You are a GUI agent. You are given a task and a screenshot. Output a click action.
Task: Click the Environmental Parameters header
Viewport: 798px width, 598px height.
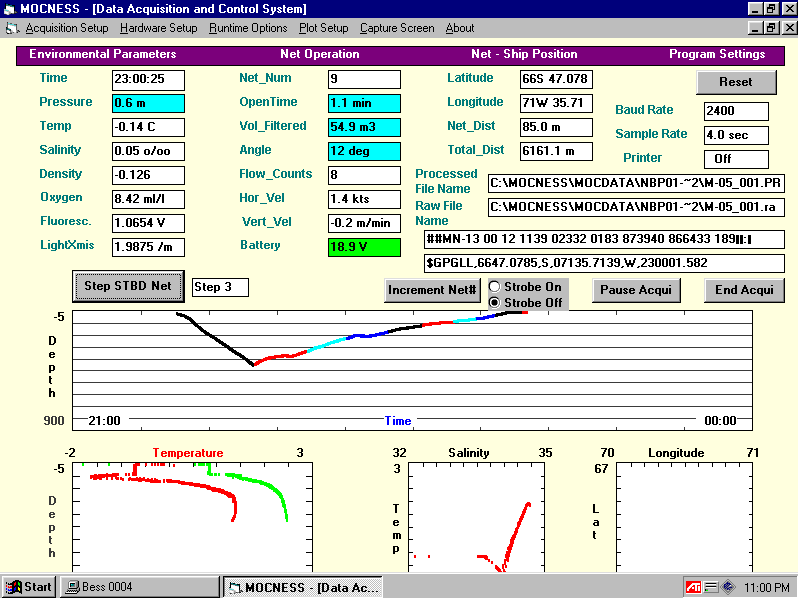coord(103,54)
